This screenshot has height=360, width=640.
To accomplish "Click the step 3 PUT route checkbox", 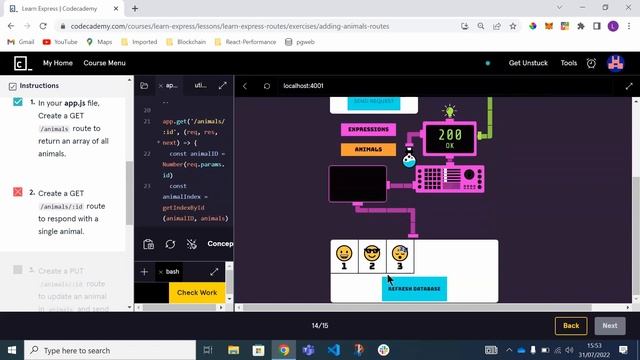I will coord(18,270).
